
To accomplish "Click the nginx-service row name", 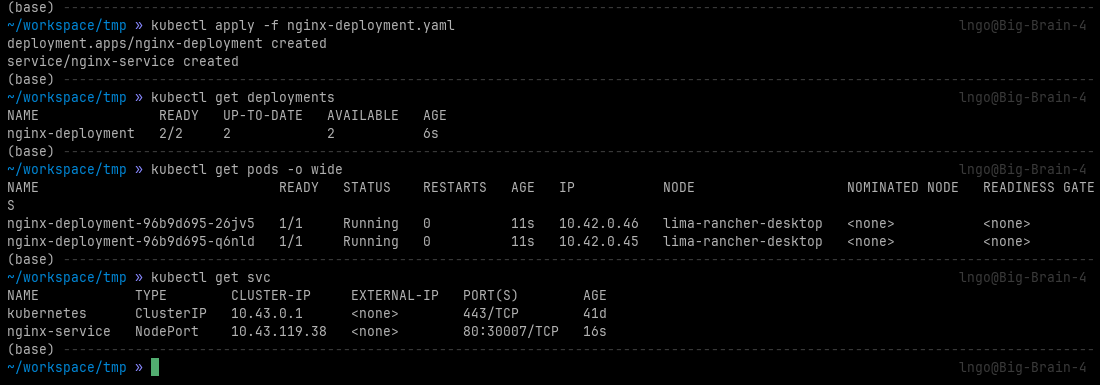I will (59, 331).
